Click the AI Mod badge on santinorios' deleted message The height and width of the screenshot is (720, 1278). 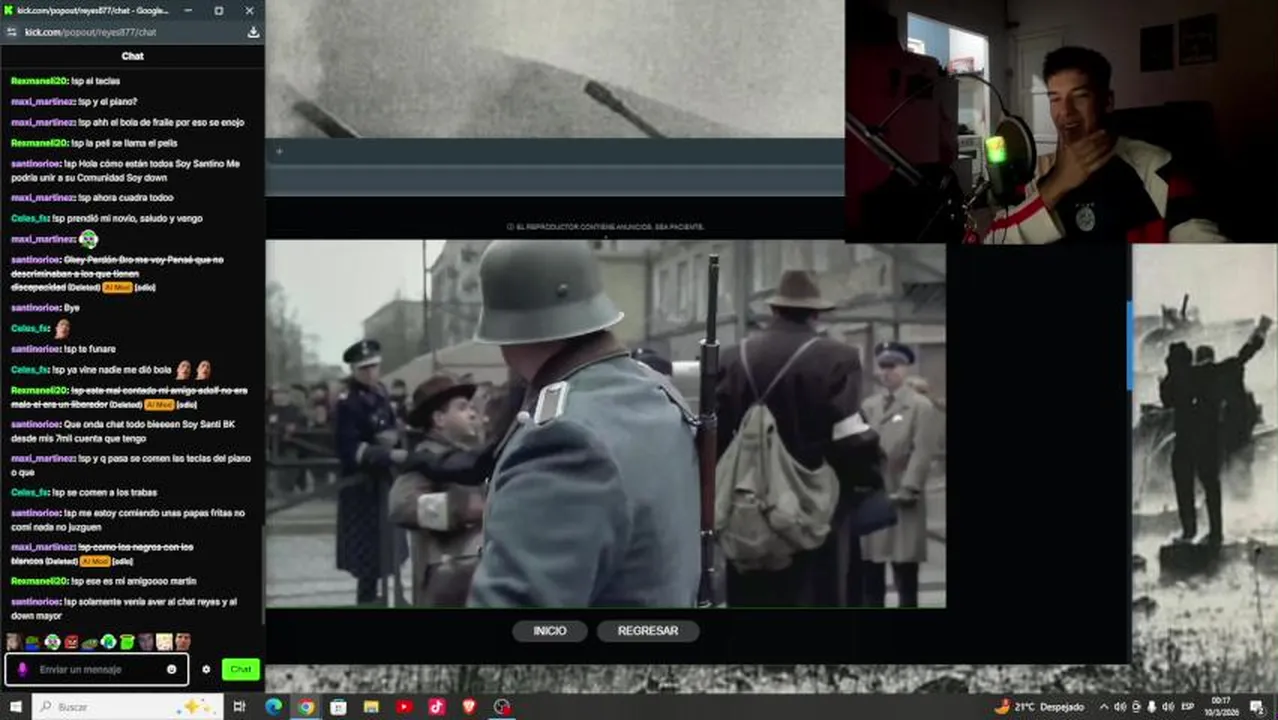[x=117, y=287]
